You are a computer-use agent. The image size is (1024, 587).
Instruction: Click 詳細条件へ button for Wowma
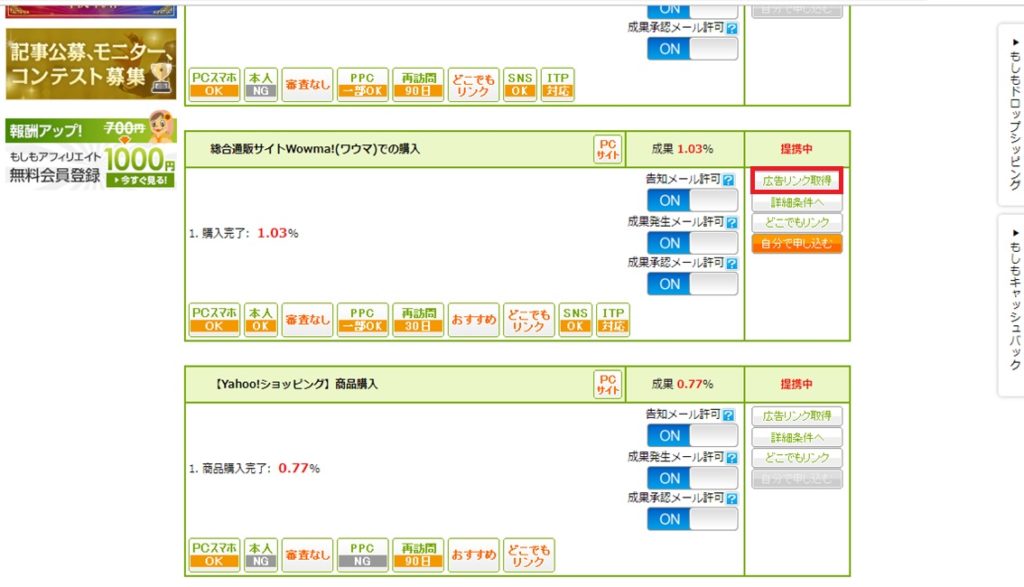797,202
